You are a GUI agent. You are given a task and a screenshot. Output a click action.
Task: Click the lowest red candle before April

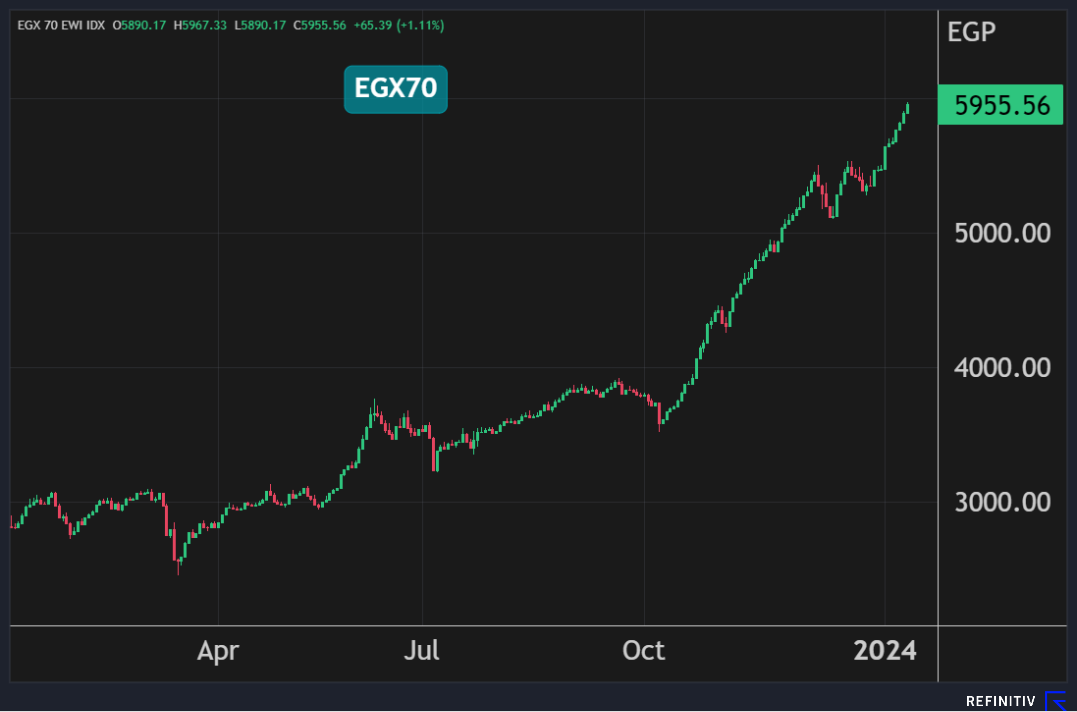pyautogui.click(x=178, y=562)
